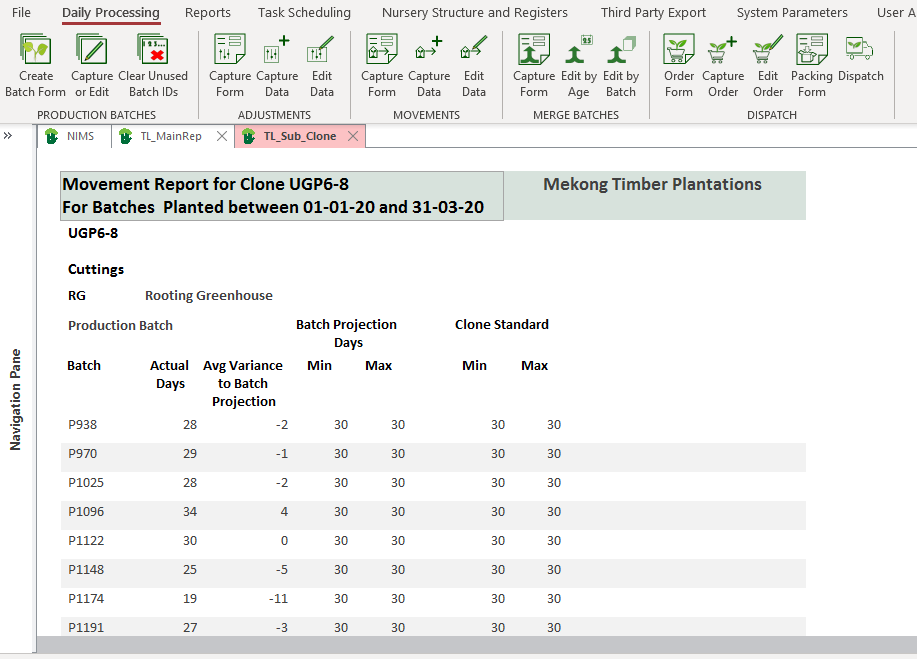Viewport: 917px width, 659px height.
Task: Select Capture Order in Dispatch group
Action: [723, 66]
